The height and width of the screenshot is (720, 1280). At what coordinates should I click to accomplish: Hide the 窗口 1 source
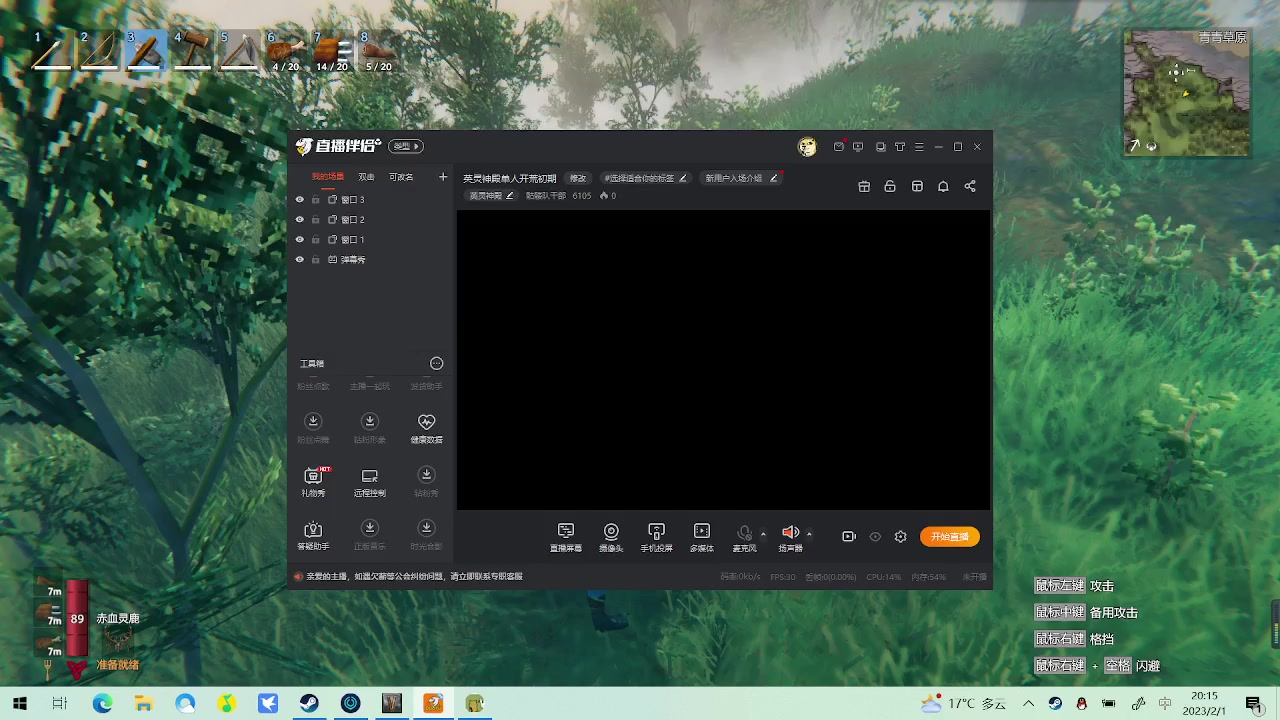299,240
